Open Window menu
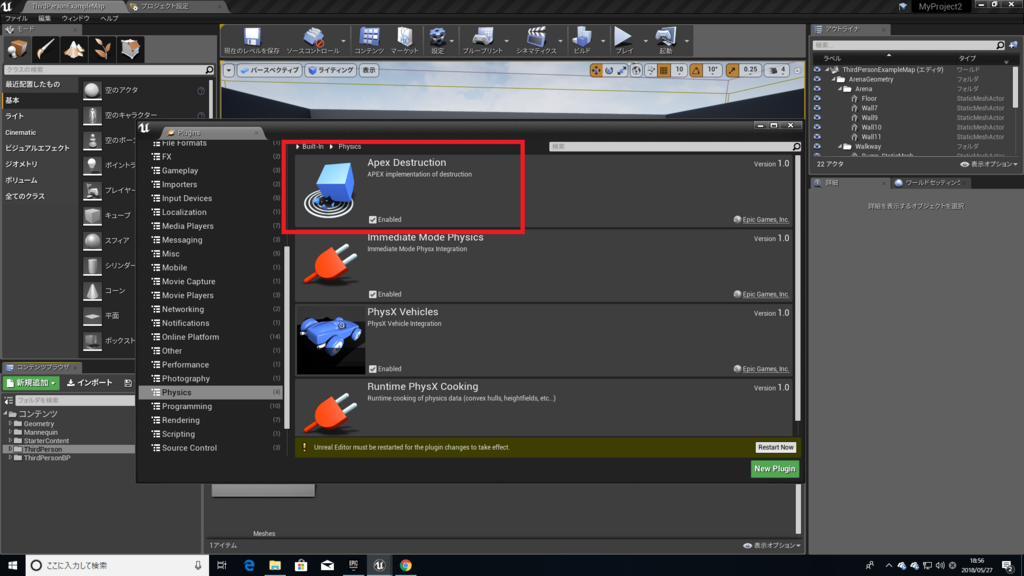The width and height of the screenshot is (1024, 576). click(x=76, y=18)
